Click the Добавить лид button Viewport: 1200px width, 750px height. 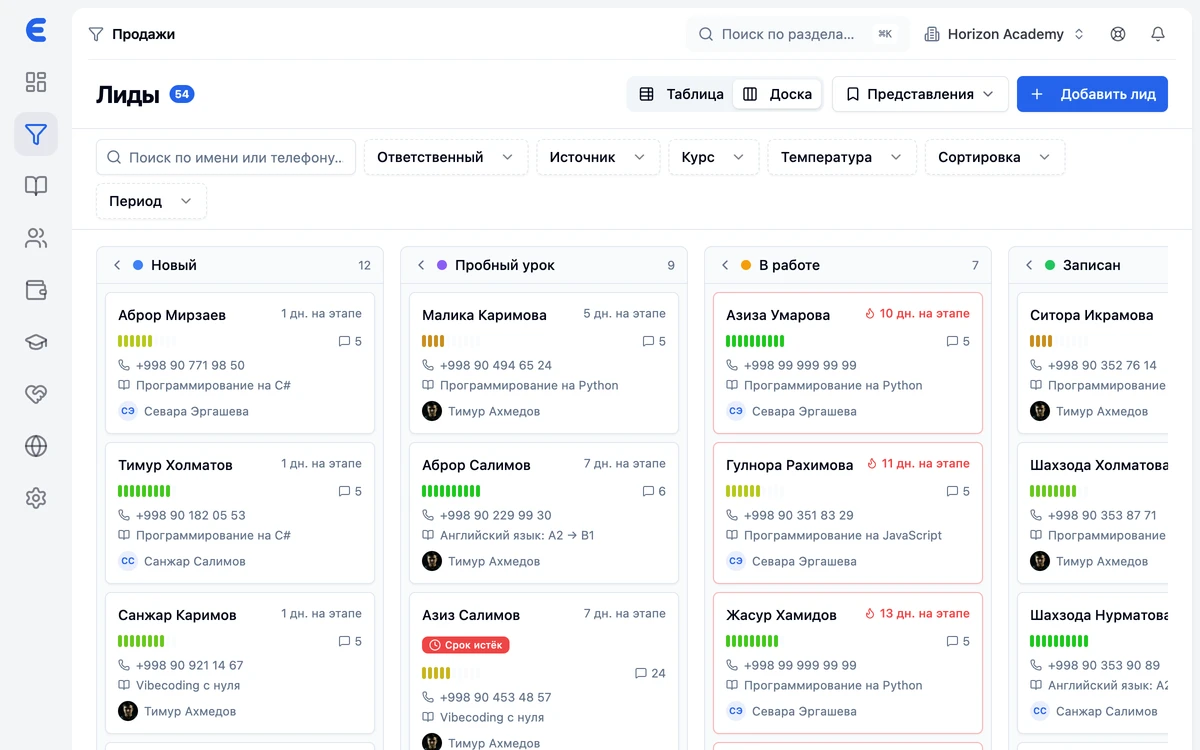click(x=1092, y=94)
